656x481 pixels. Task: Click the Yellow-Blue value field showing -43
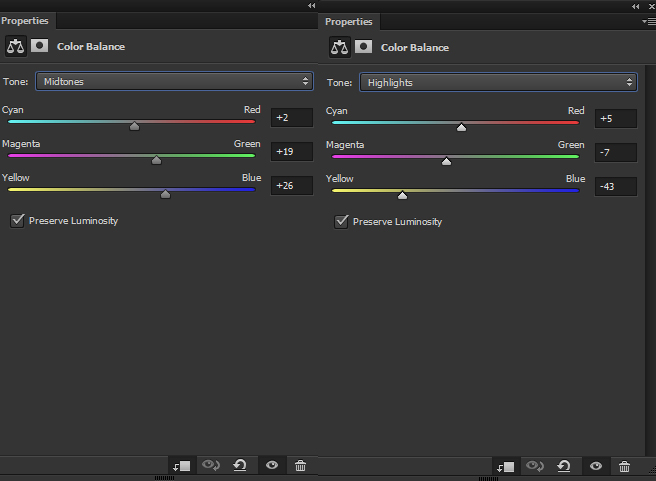(615, 187)
